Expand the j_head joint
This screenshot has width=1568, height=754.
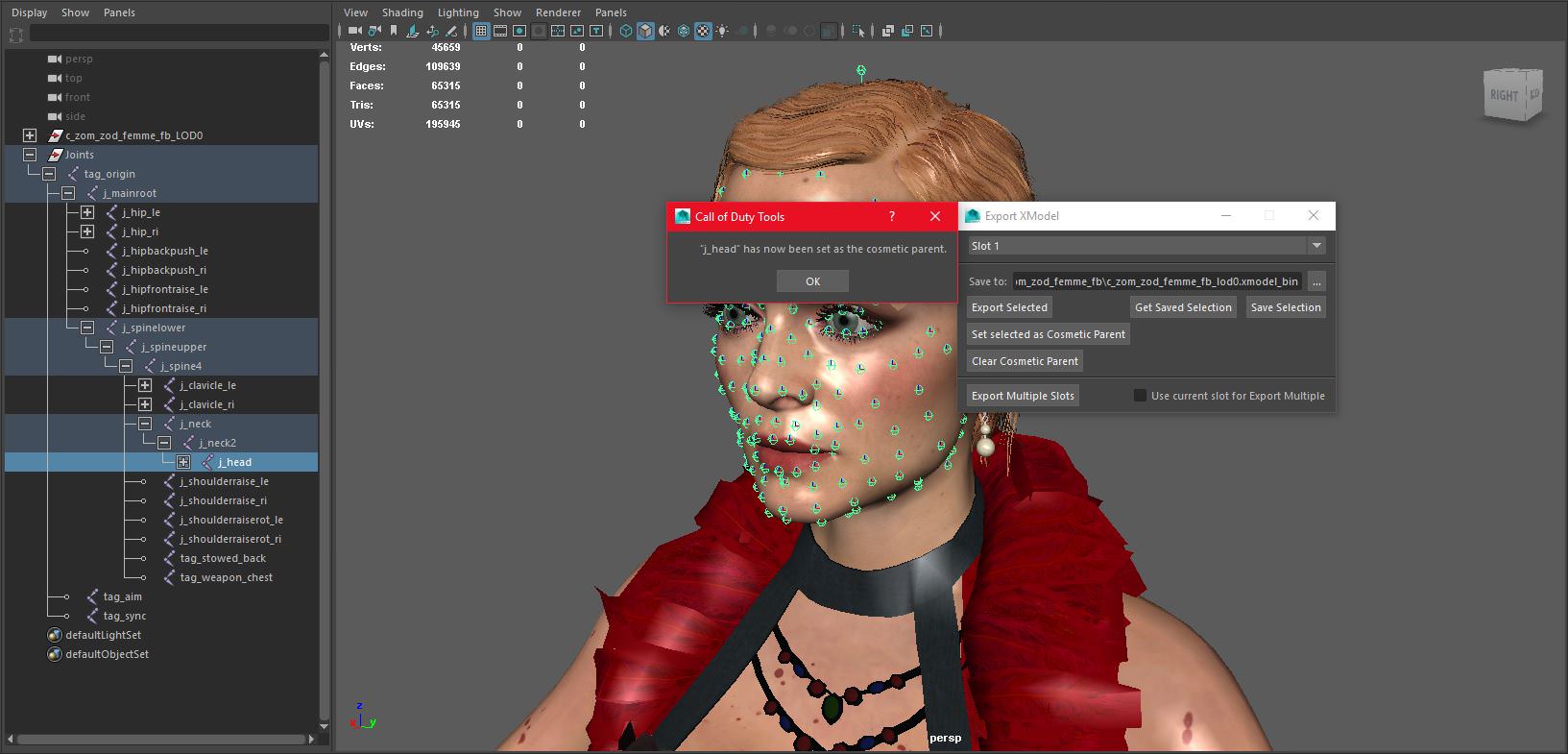(x=183, y=462)
